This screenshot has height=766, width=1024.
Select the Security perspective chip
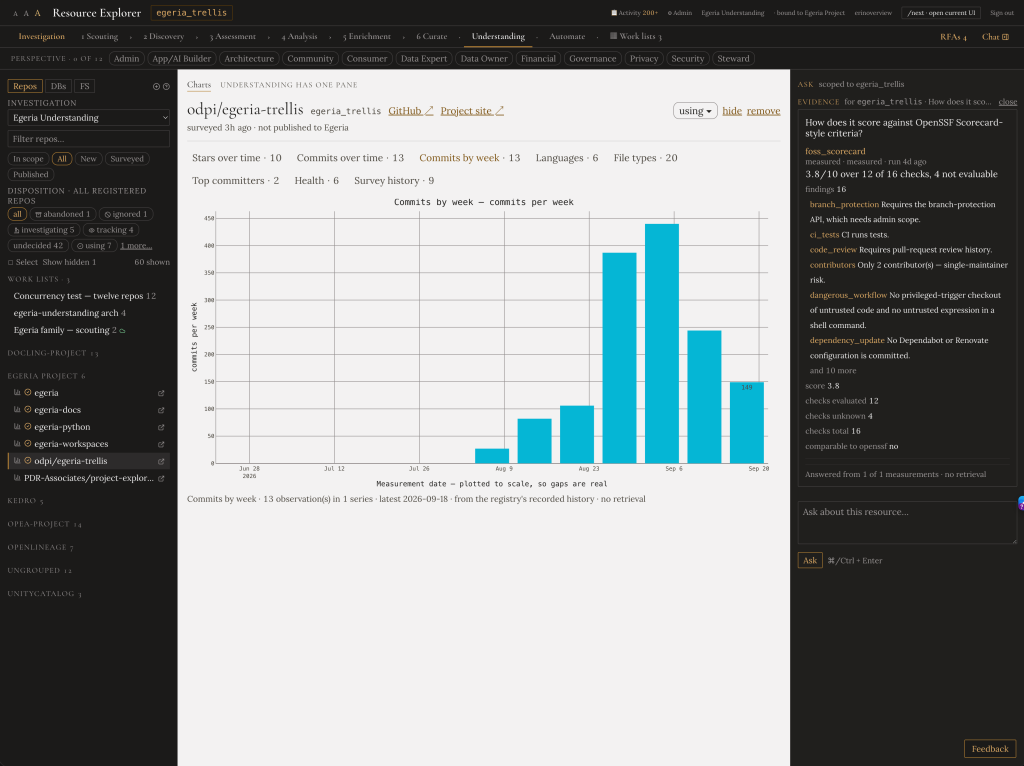point(687,59)
